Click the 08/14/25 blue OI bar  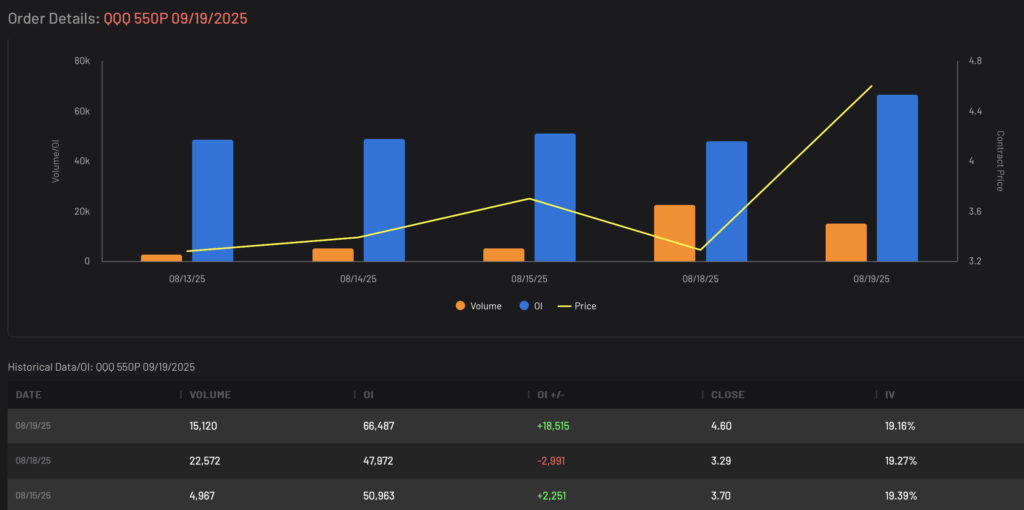pos(384,200)
